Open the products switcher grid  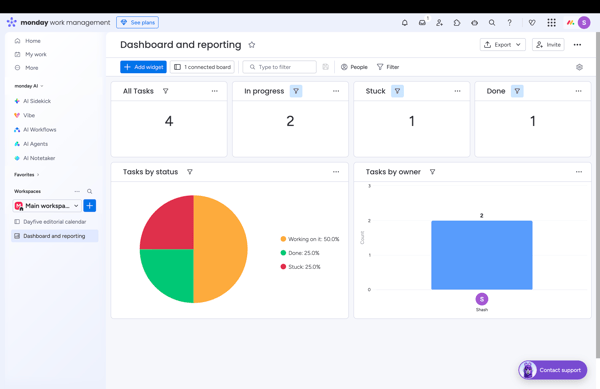[551, 23]
